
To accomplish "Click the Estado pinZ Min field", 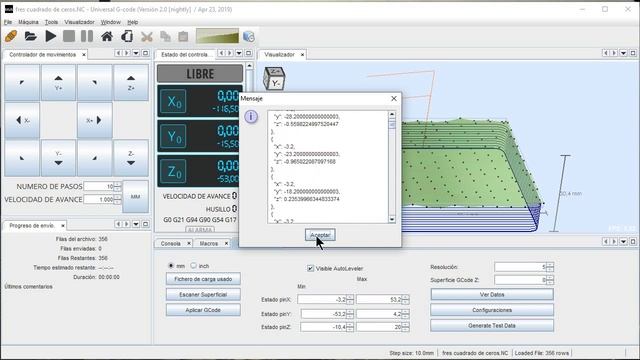I will [323, 327].
